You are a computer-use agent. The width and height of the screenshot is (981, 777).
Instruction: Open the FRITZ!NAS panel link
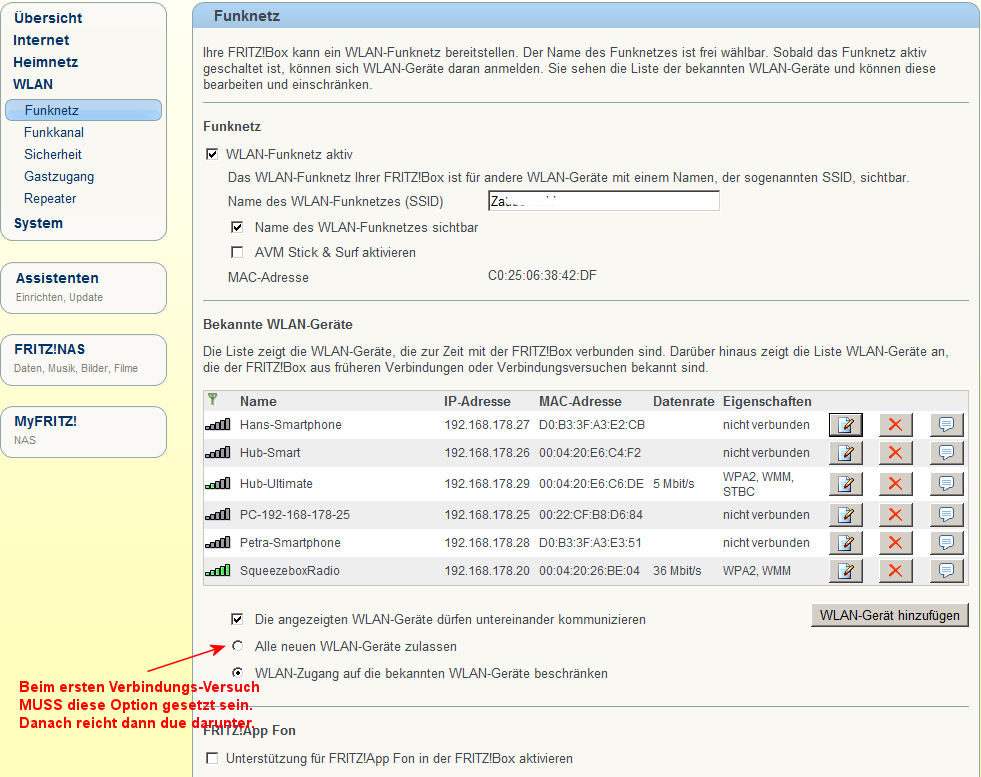49,350
